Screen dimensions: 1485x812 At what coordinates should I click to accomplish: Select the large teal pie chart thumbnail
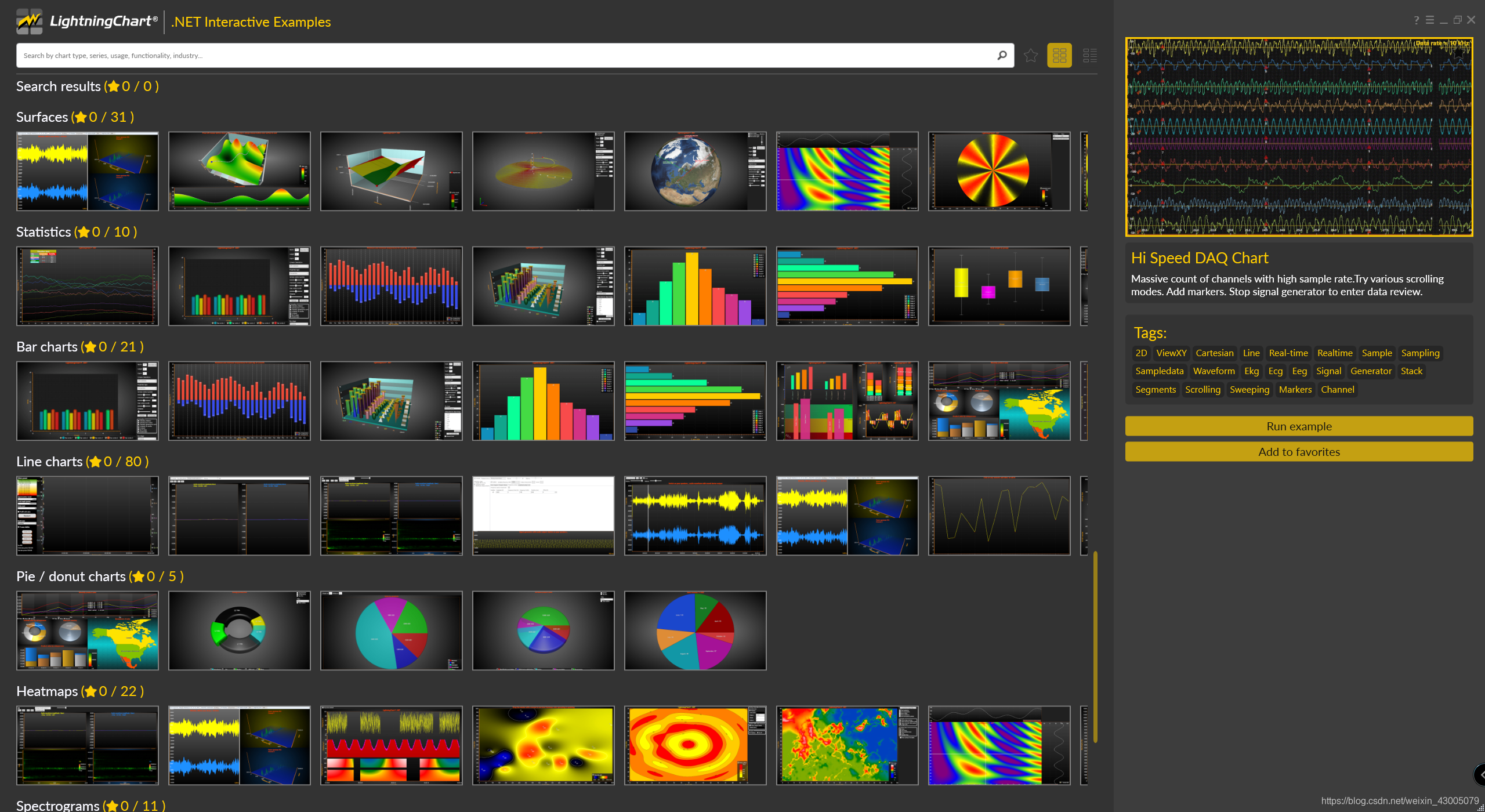click(x=391, y=630)
